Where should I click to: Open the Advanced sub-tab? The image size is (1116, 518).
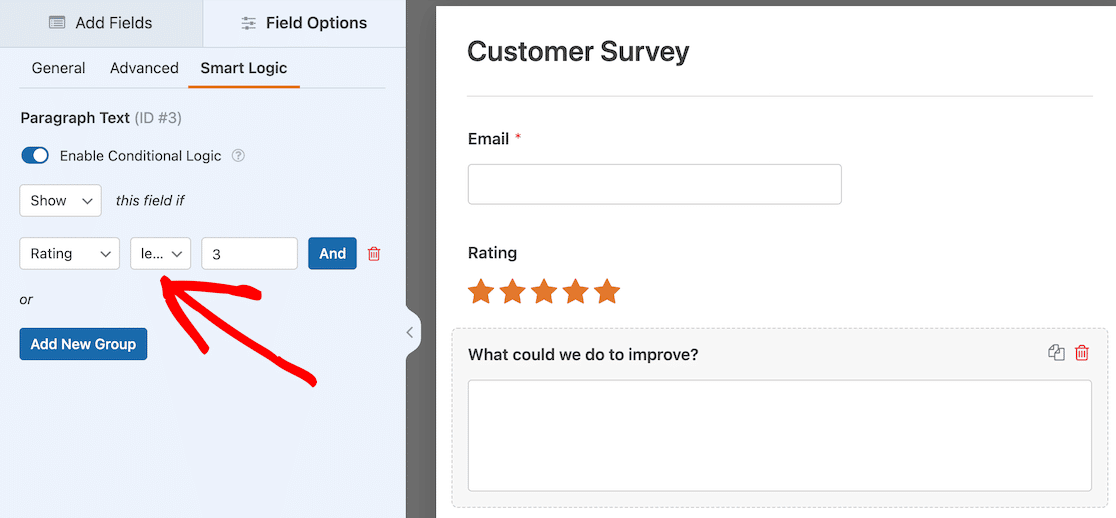click(144, 68)
